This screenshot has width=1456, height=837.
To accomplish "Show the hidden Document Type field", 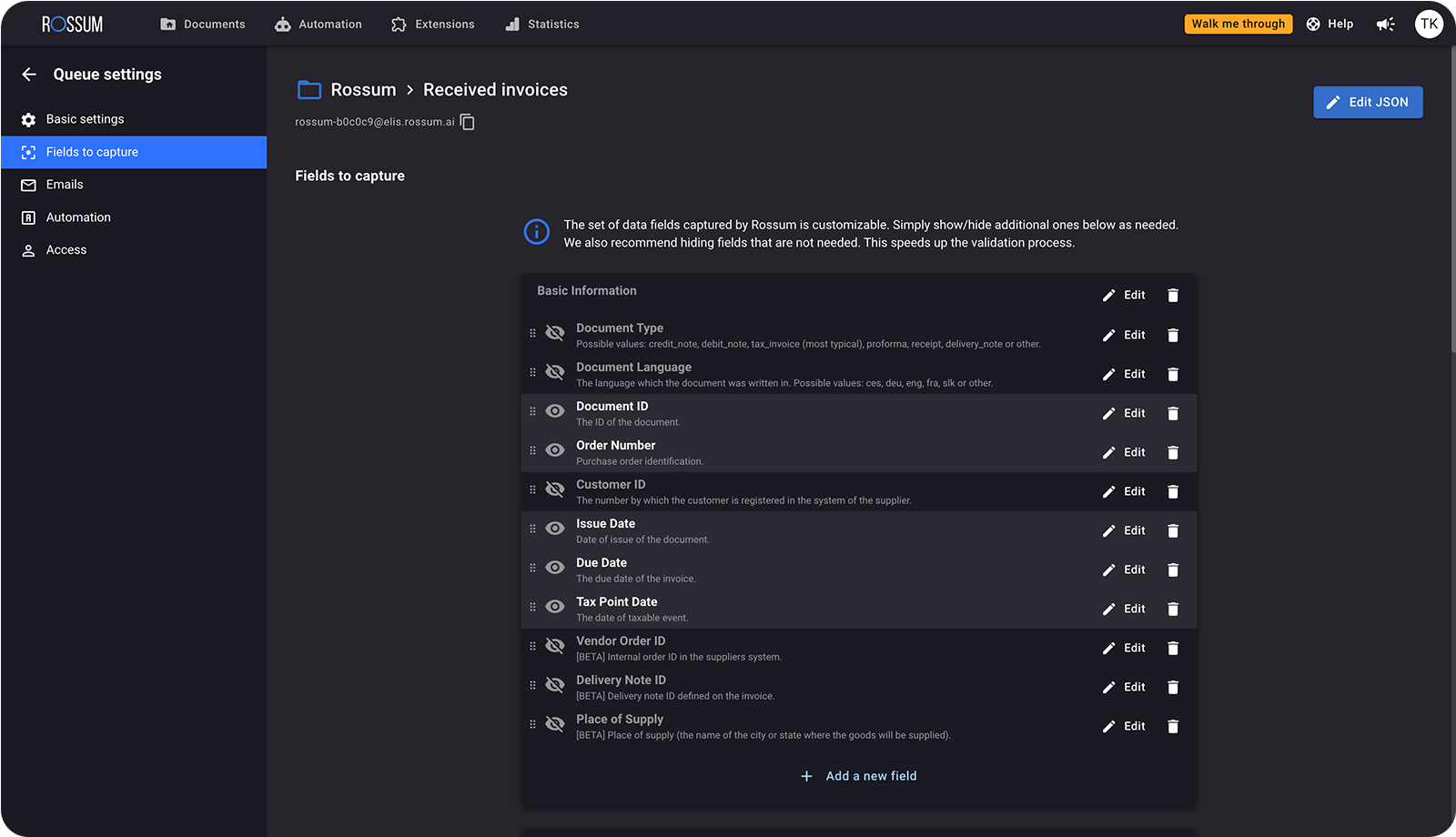I will tap(555, 333).
